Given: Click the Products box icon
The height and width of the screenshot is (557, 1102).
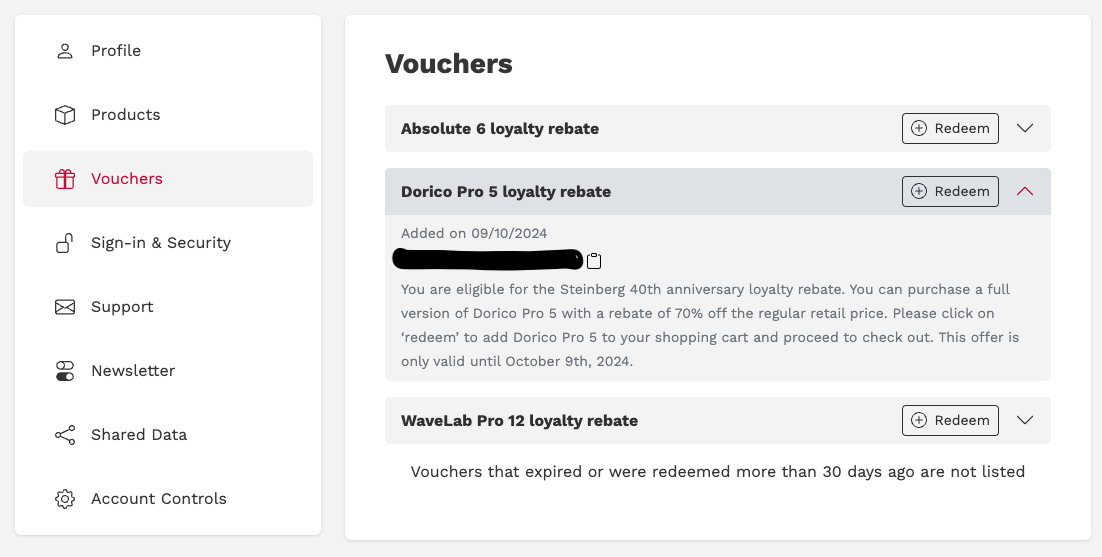Looking at the screenshot, I should (65, 115).
